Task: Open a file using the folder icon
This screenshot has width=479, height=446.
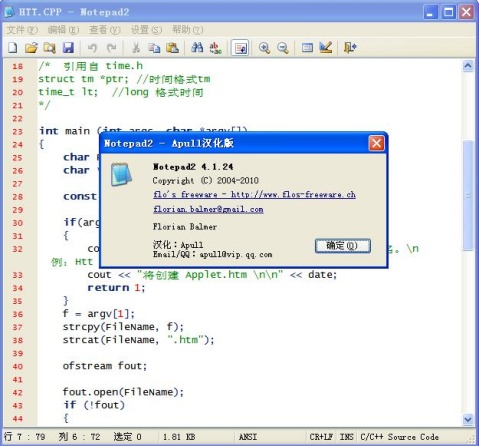Action: (31, 48)
